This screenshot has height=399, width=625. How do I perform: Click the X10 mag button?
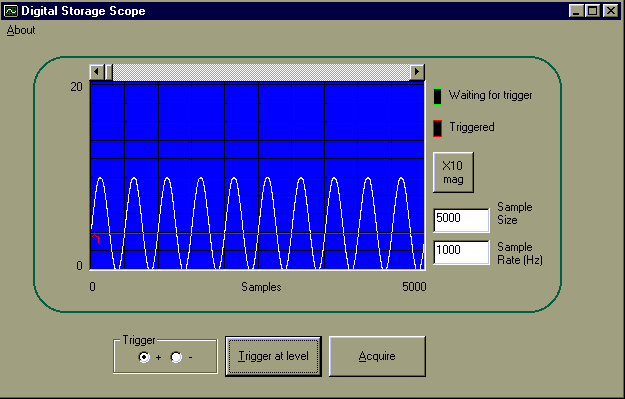453,172
